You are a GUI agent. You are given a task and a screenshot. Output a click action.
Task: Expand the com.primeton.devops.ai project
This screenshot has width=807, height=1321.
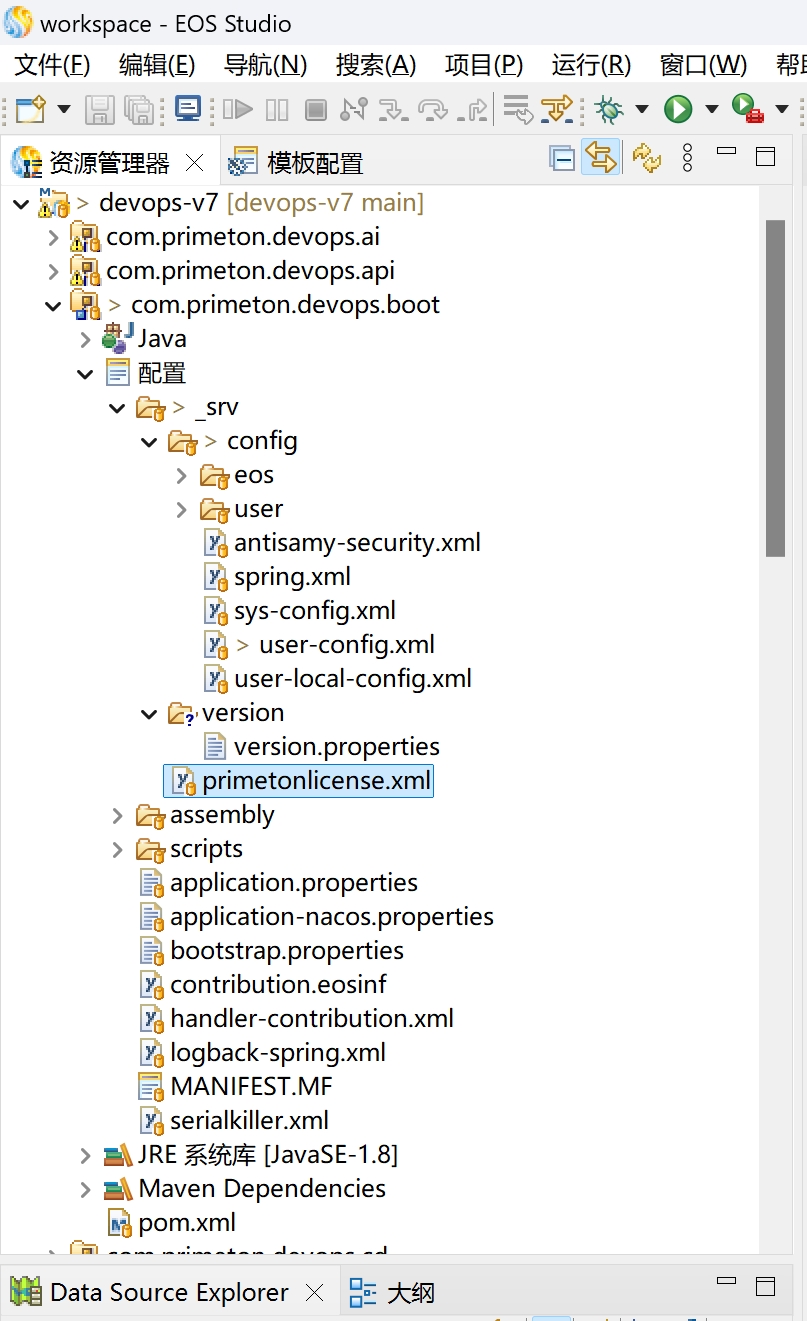pyautogui.click(x=54, y=238)
